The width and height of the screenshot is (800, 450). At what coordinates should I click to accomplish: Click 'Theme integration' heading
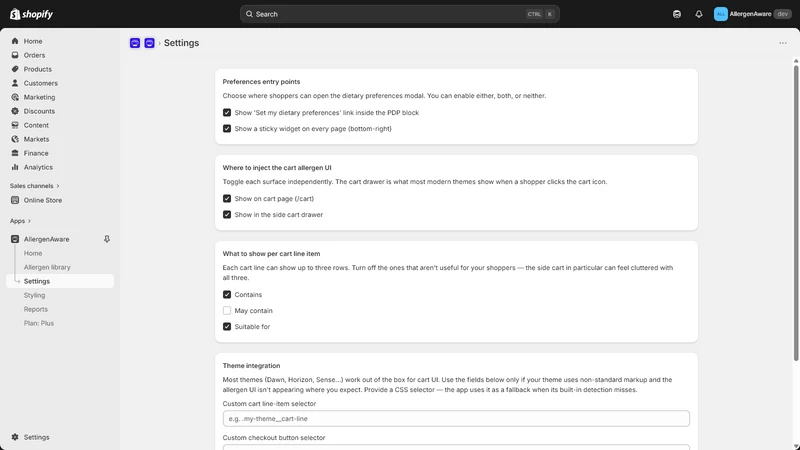pos(252,366)
